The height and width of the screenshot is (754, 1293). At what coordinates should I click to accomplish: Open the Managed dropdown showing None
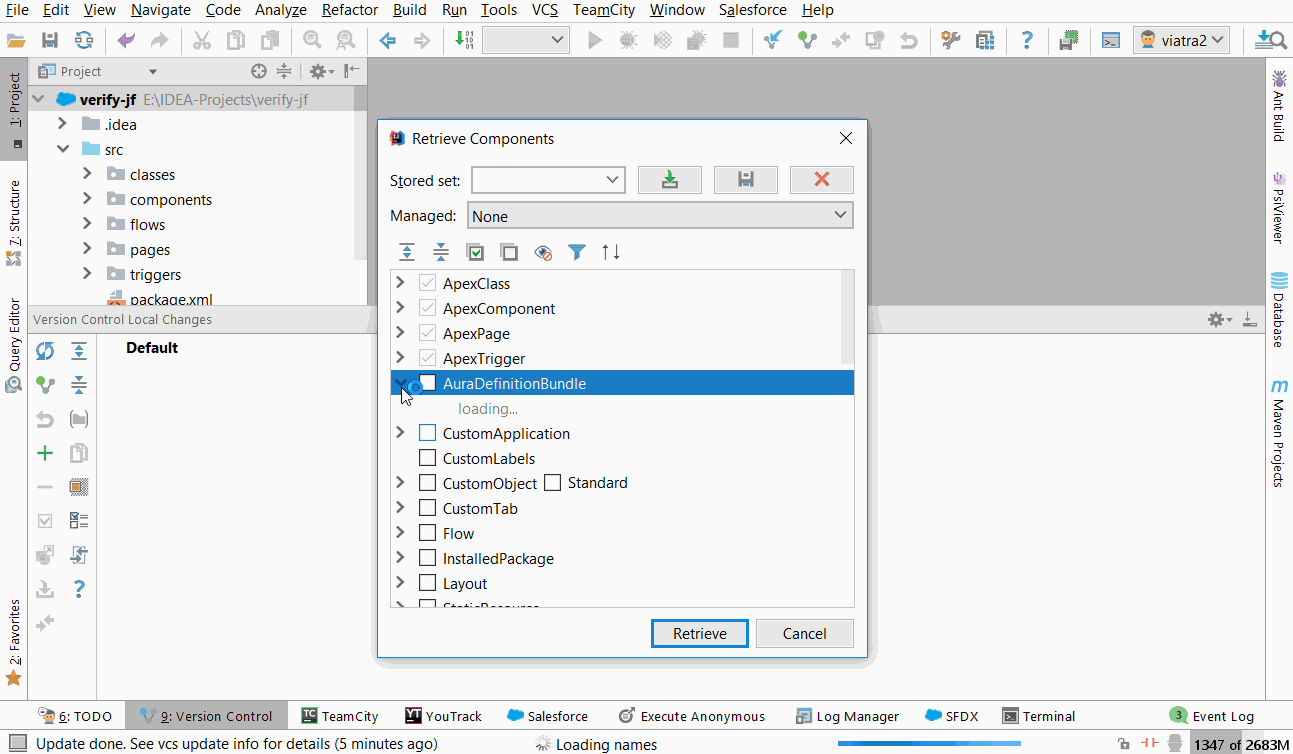click(660, 216)
